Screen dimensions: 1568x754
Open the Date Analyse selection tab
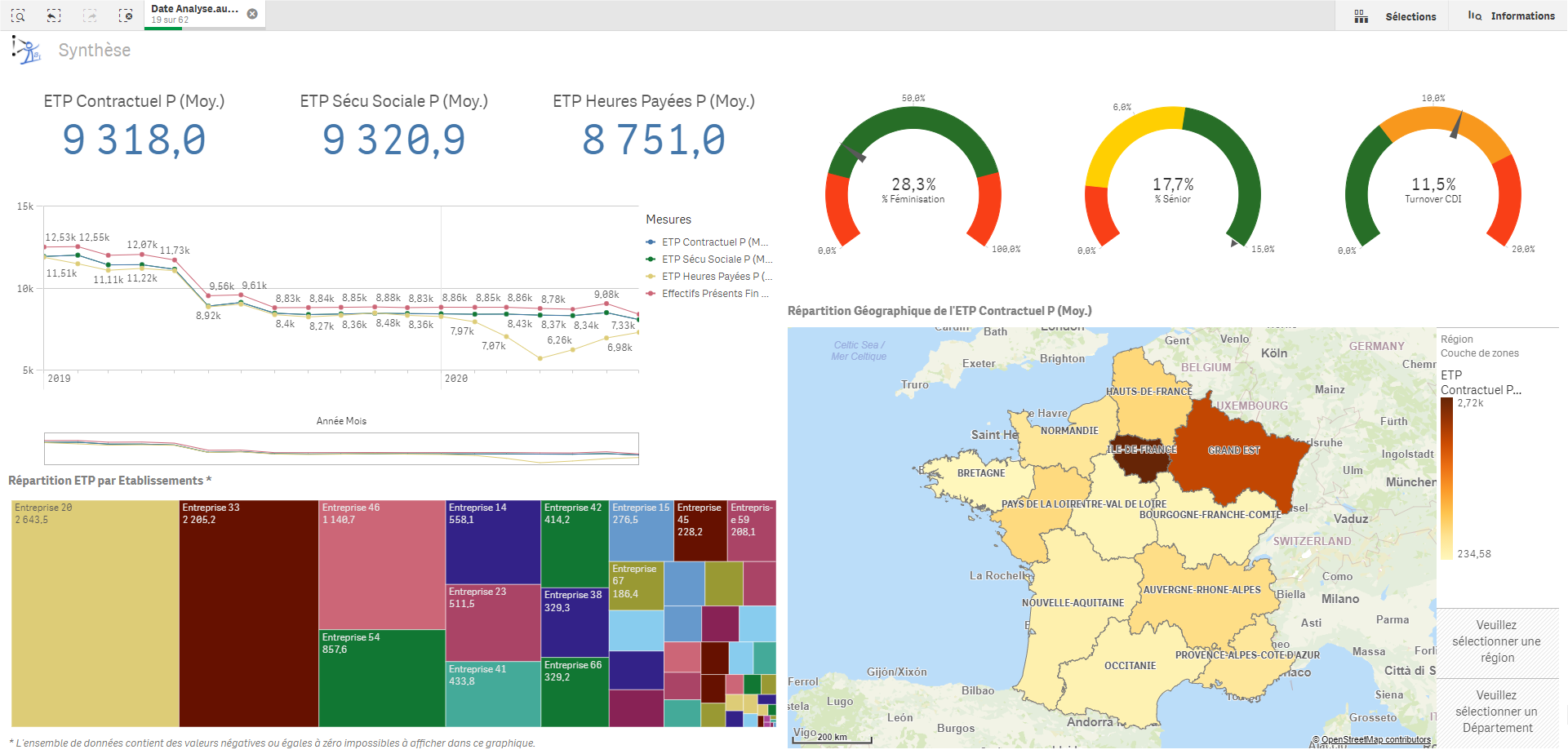point(194,13)
